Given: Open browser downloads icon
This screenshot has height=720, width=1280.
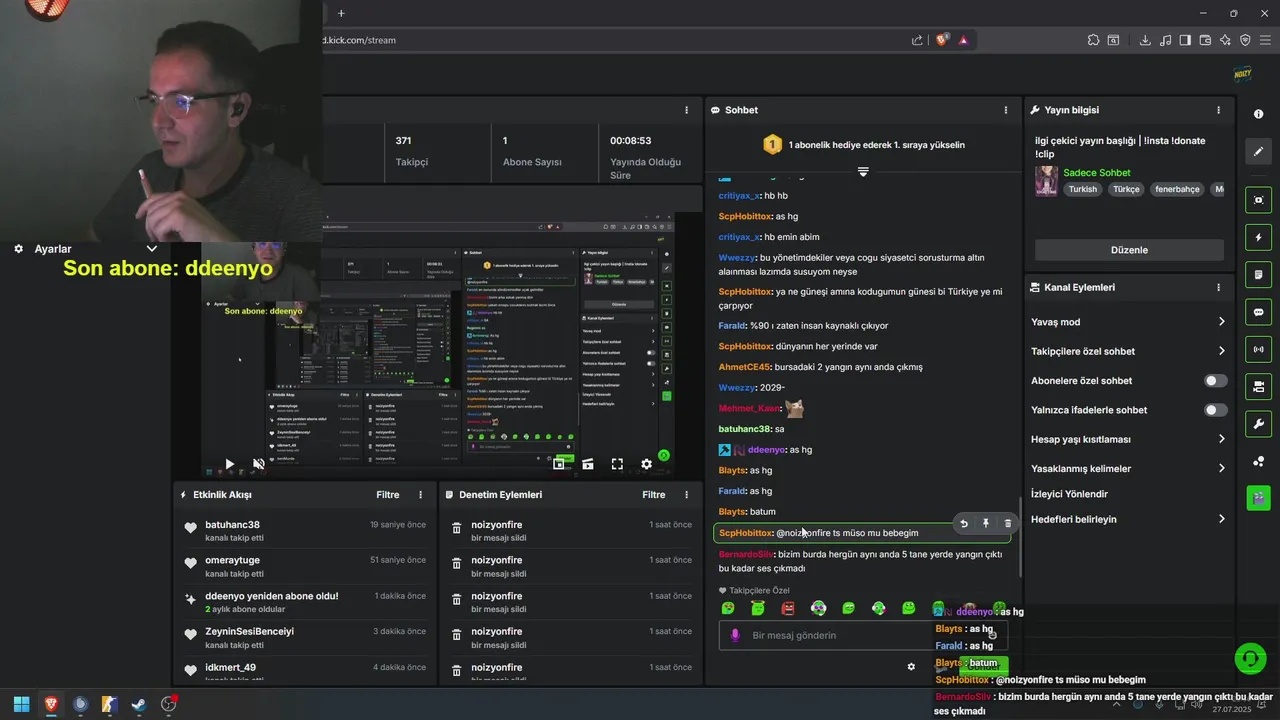Looking at the screenshot, I should pos(1145,40).
